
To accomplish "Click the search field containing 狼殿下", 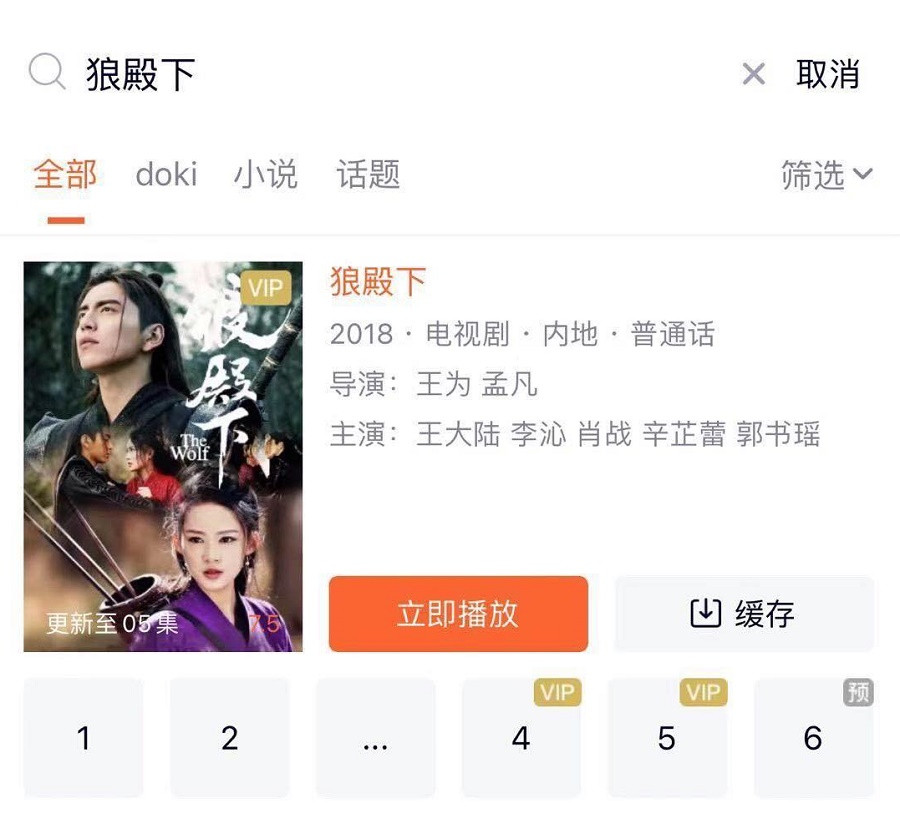I will coord(400,74).
